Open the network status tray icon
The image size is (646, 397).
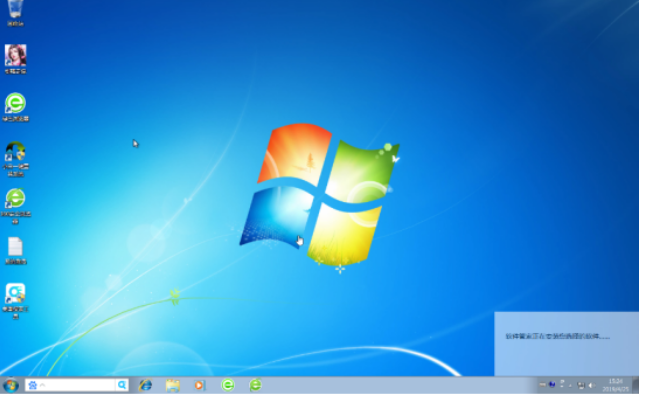tap(581, 385)
